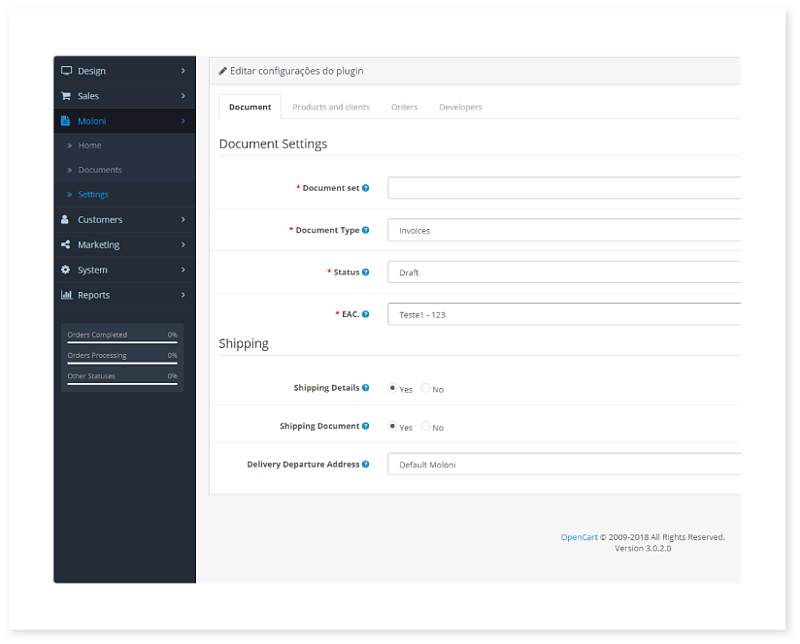Viewport: 800px width, 644px height.
Task: Click the arrow bullet before Home
Action: [x=69, y=145]
